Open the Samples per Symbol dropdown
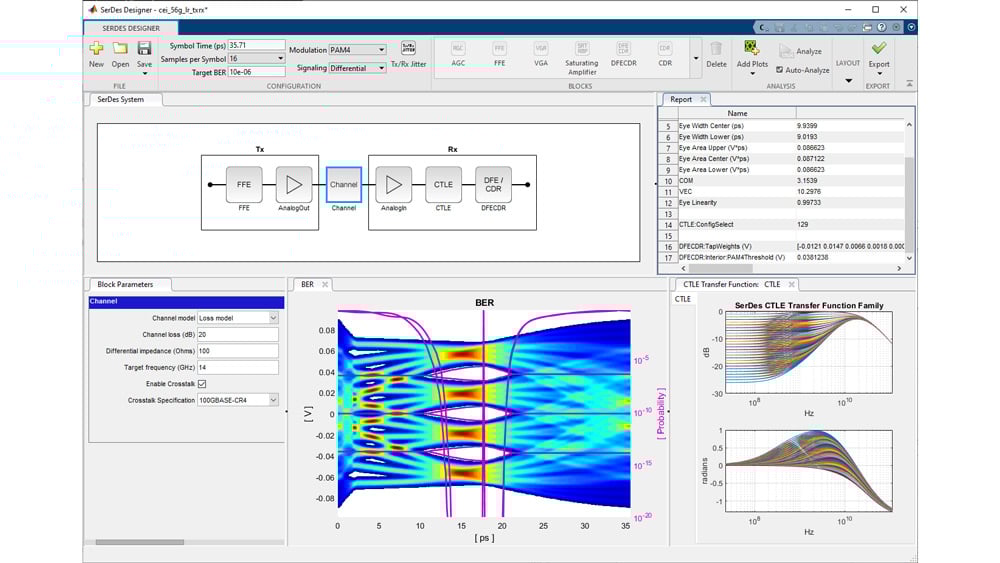The image size is (1000, 563). 280,59
